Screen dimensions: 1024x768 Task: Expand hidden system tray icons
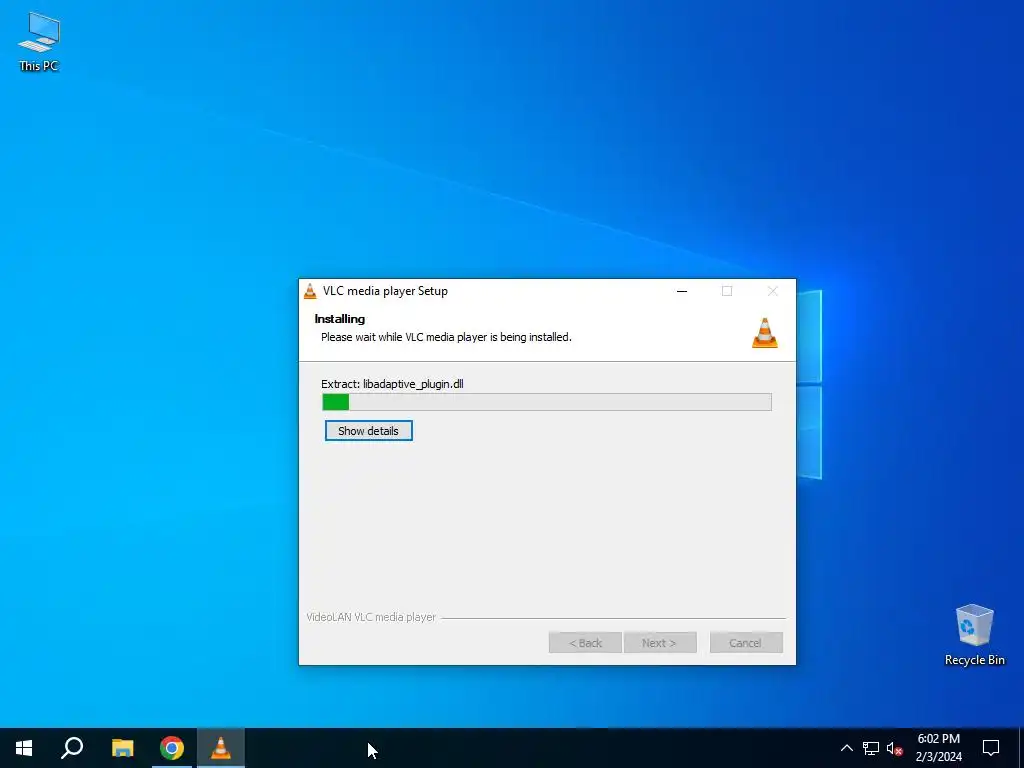[846, 748]
